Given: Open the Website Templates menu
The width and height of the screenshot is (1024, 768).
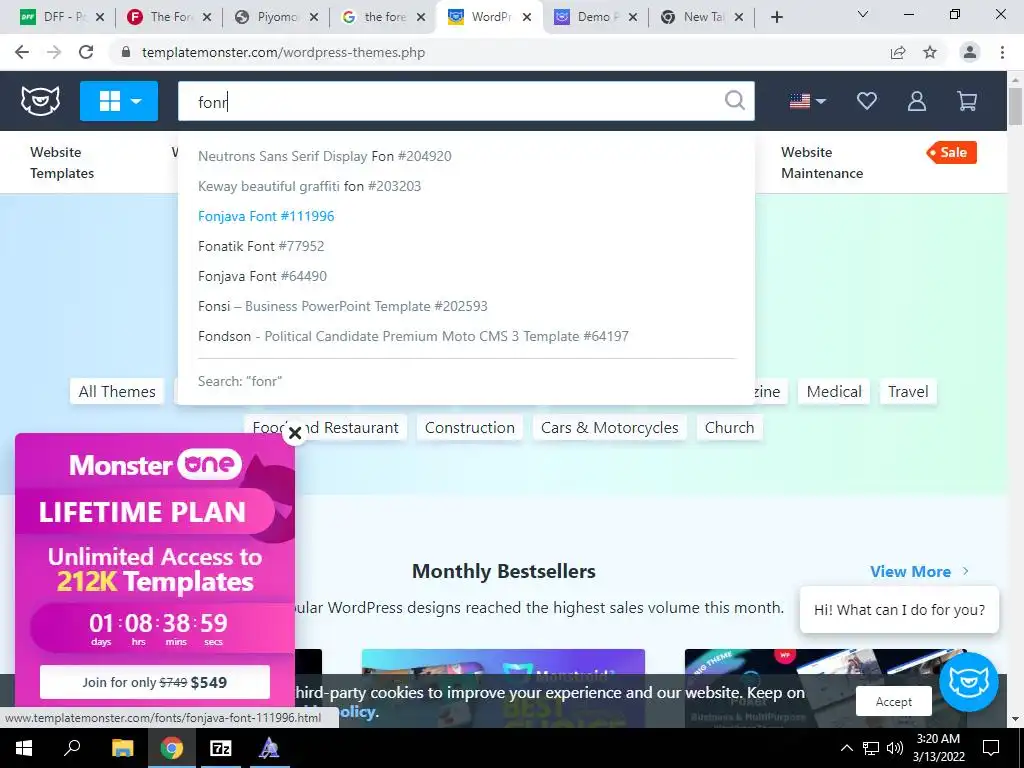Looking at the screenshot, I should [x=62, y=163].
